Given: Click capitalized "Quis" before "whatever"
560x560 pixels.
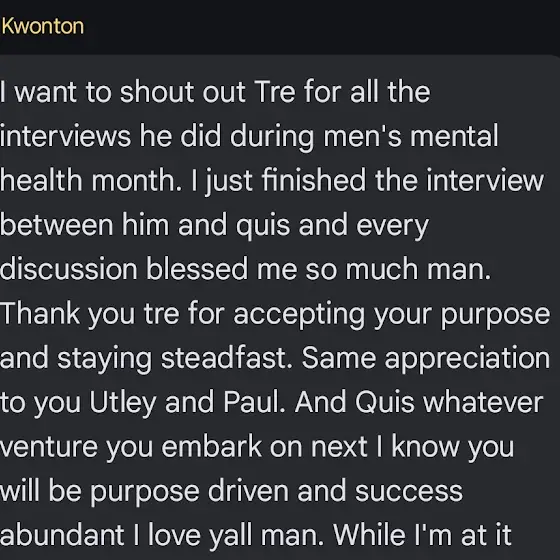Looking at the screenshot, I should coord(384,402).
